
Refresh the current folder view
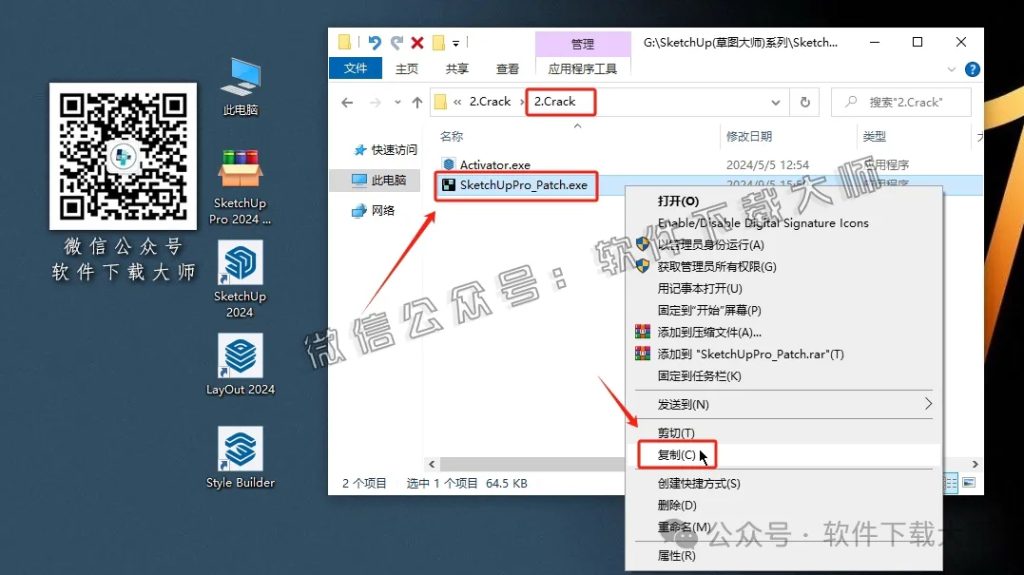click(x=805, y=103)
